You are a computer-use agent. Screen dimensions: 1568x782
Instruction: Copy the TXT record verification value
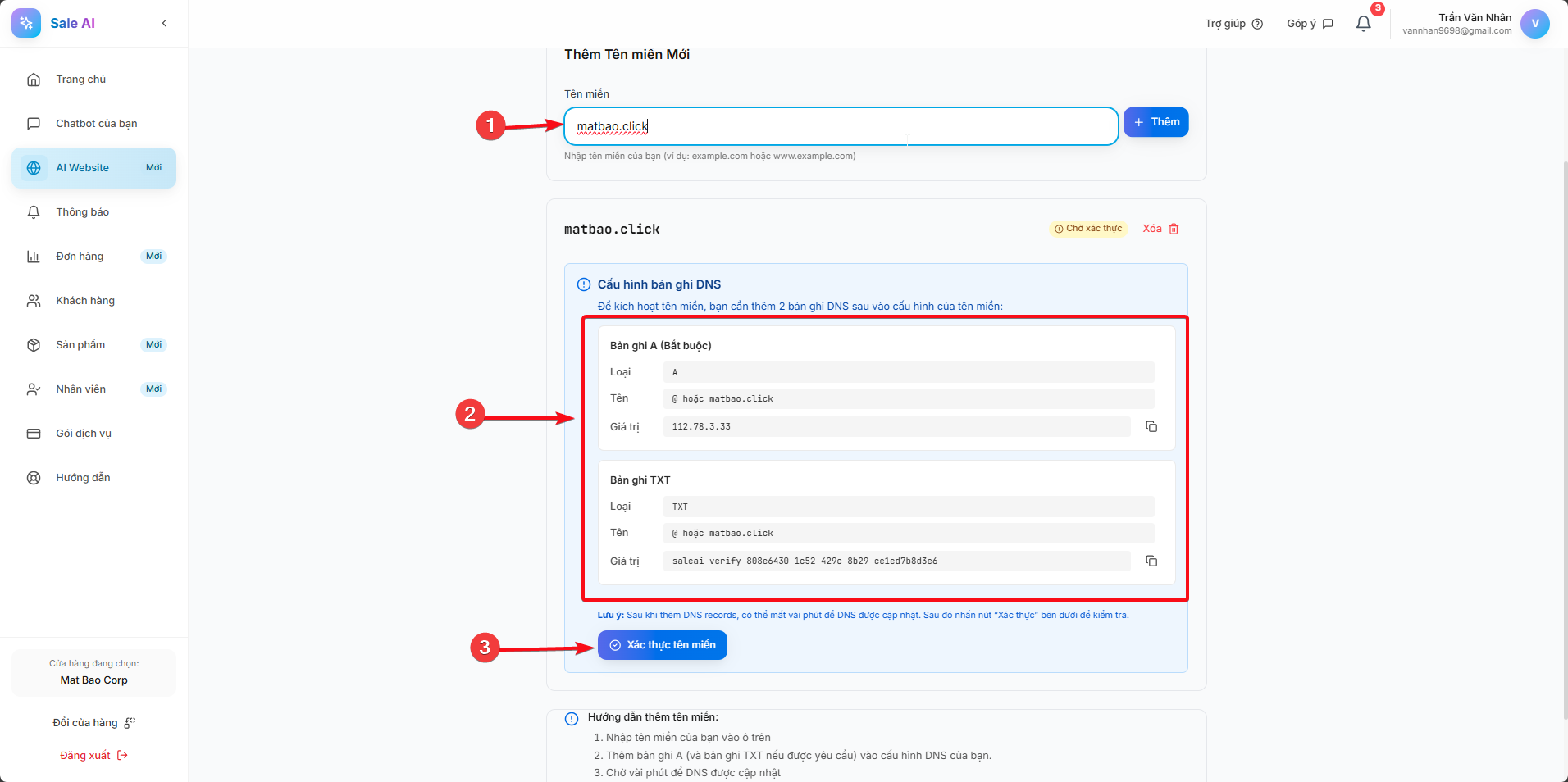tap(1151, 561)
